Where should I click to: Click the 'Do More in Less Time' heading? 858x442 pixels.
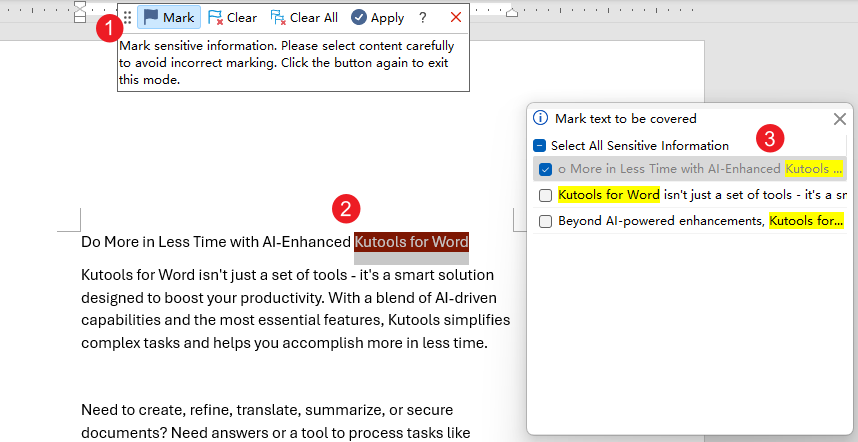275,242
